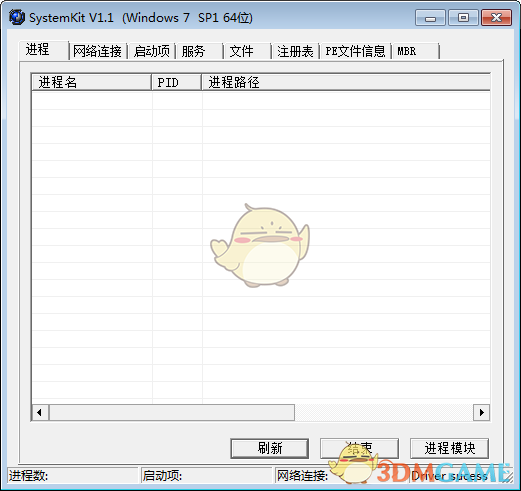Click the scroll-right arrow of horizontal scrollbar

pos(481,412)
